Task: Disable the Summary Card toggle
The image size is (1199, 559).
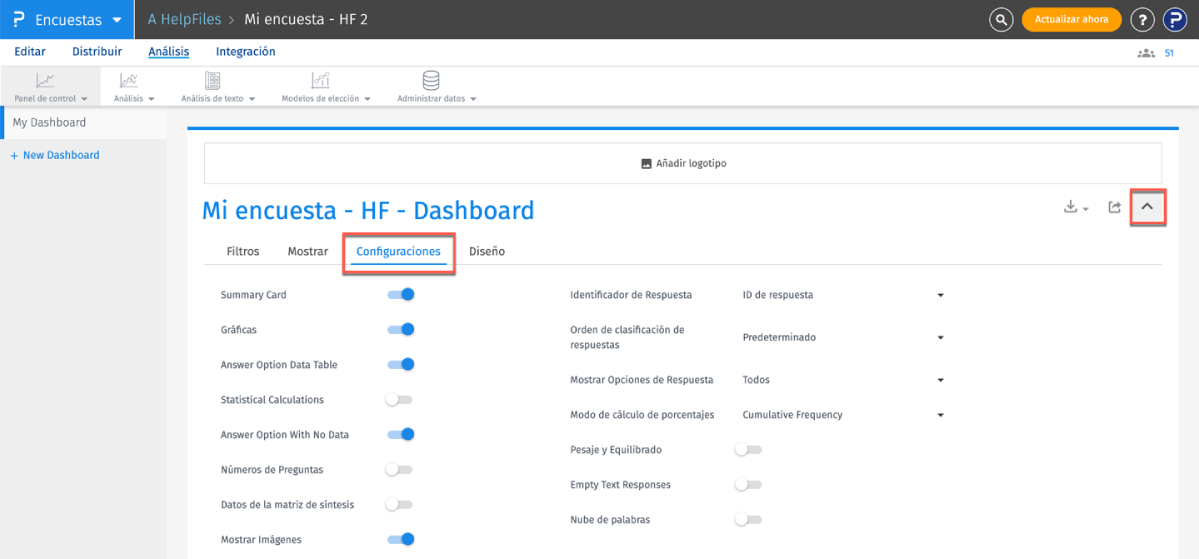Action: point(400,295)
